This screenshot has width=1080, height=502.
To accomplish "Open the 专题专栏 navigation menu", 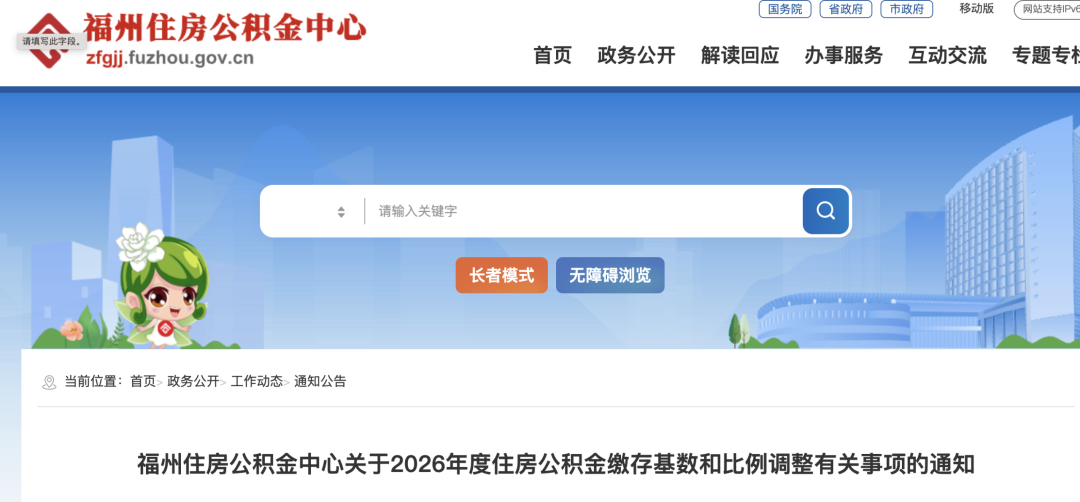I will click(1046, 55).
